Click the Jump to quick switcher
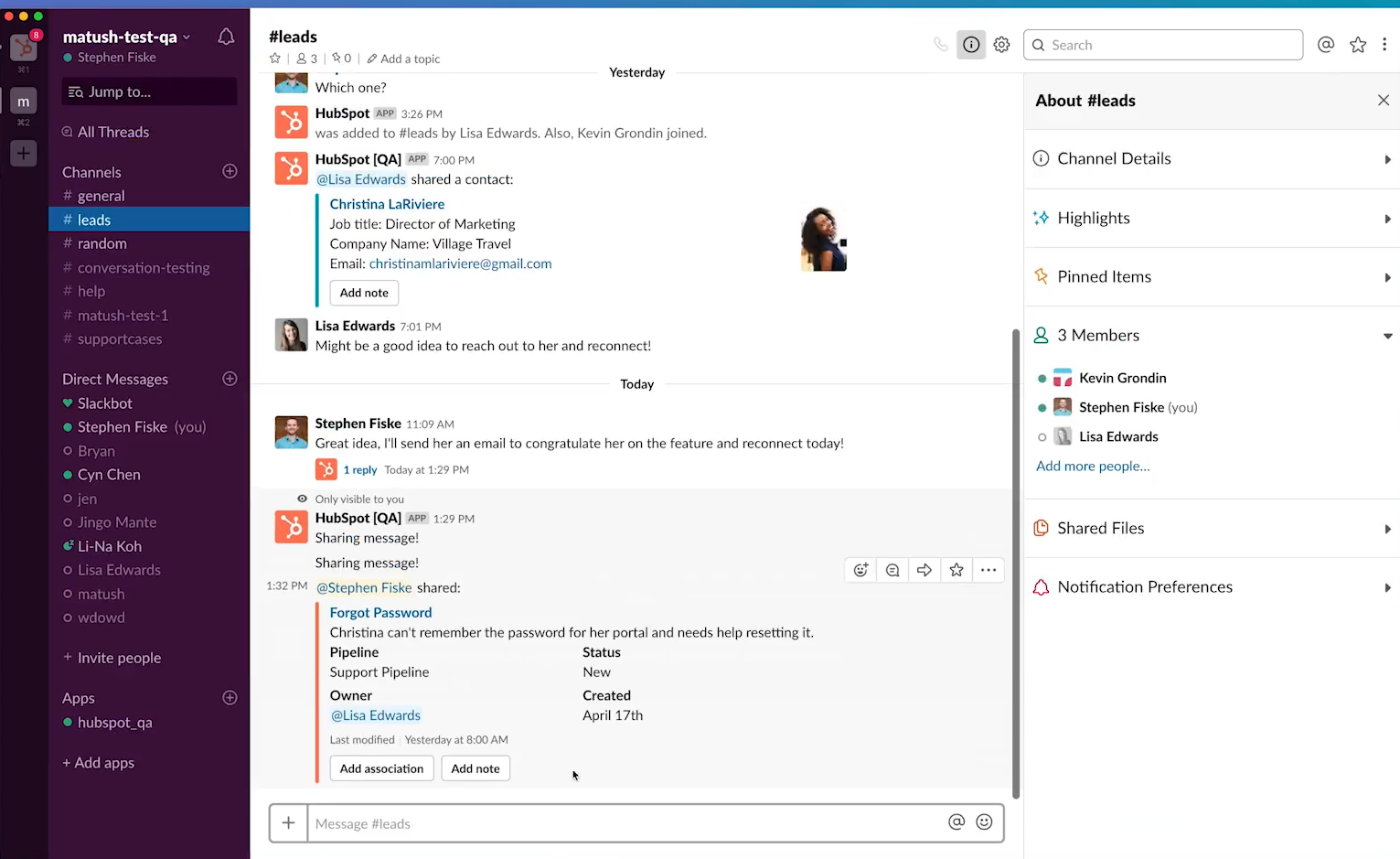The image size is (1400, 859). click(149, 91)
